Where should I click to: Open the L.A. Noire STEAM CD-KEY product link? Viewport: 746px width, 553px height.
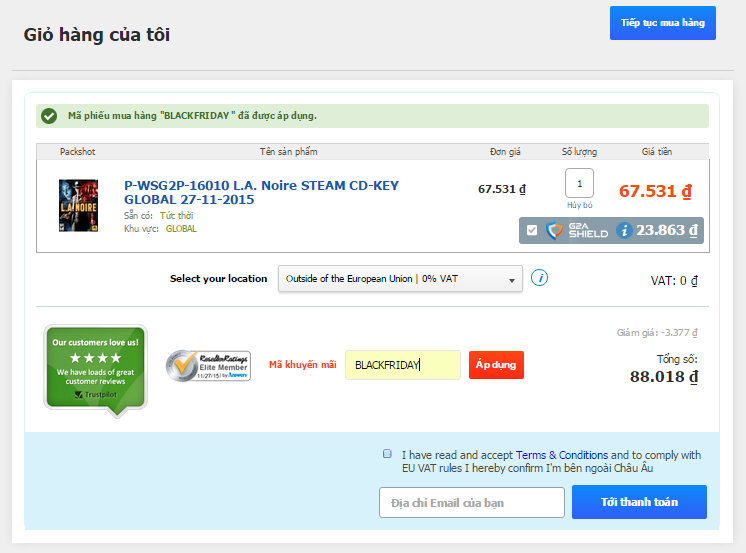click(261, 192)
